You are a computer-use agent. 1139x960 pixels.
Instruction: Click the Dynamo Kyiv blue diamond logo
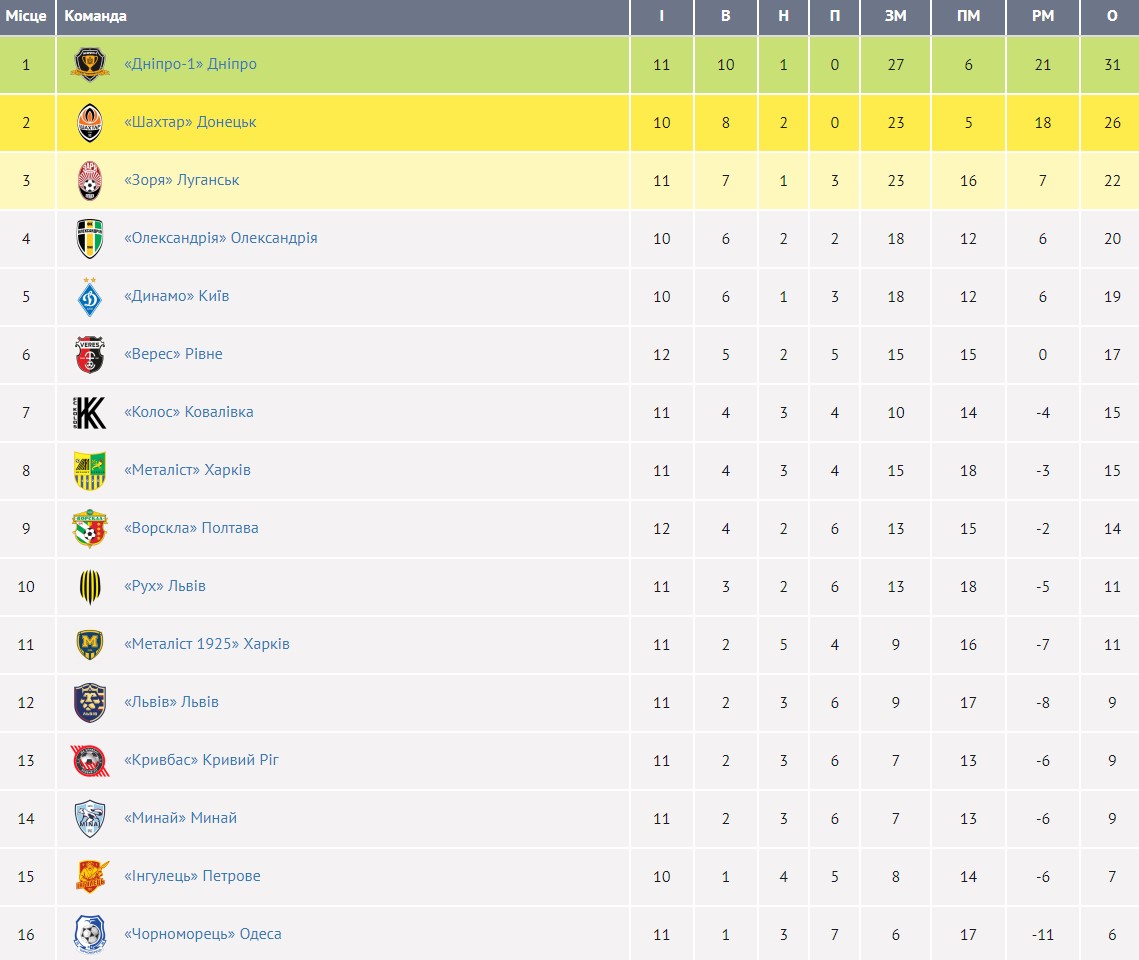pyautogui.click(x=90, y=297)
